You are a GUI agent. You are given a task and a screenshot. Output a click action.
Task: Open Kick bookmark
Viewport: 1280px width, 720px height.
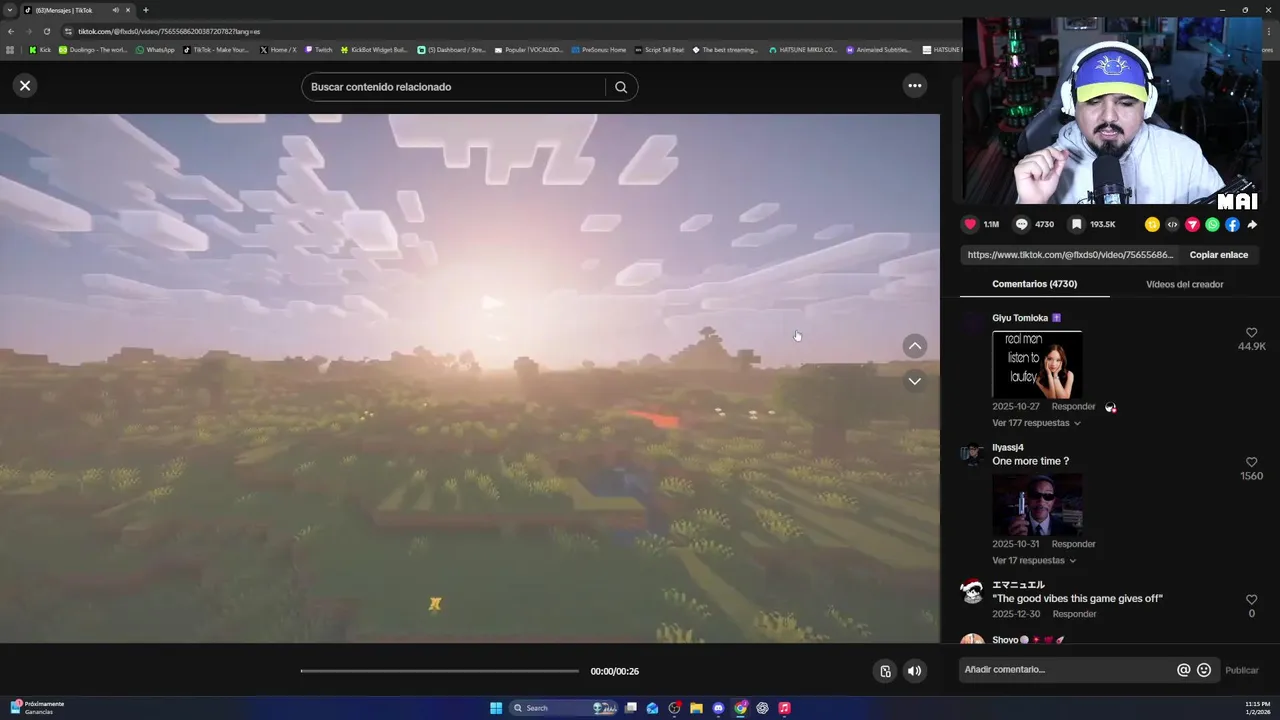tap(40, 50)
